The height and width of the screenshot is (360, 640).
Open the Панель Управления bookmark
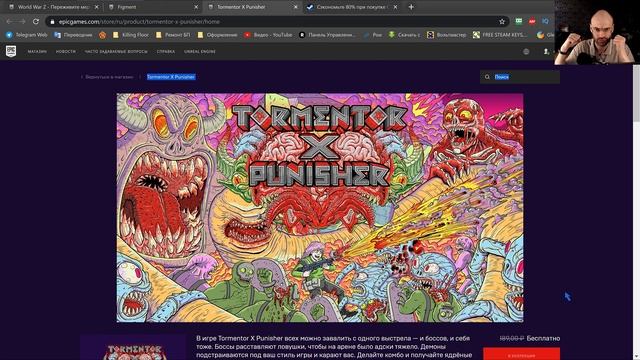[x=327, y=35]
